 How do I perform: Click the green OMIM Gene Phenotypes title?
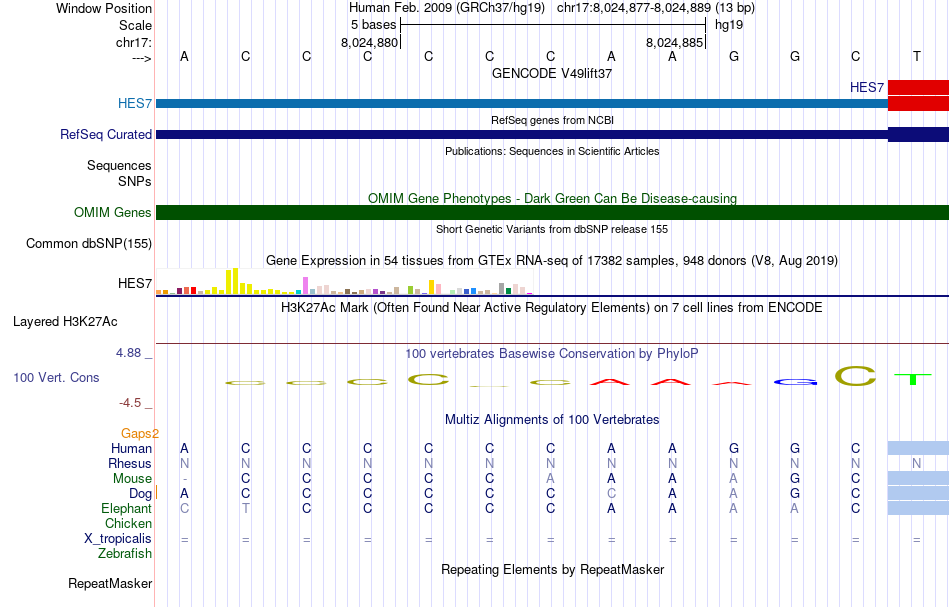552,199
